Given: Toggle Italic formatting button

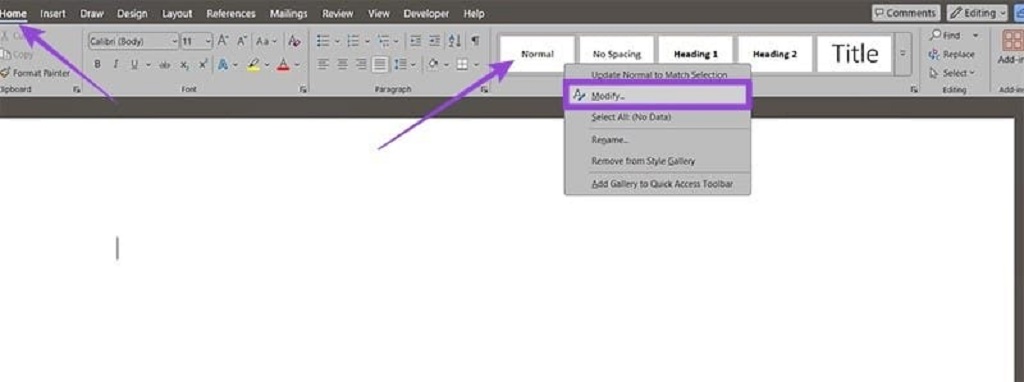Looking at the screenshot, I should 116,65.
